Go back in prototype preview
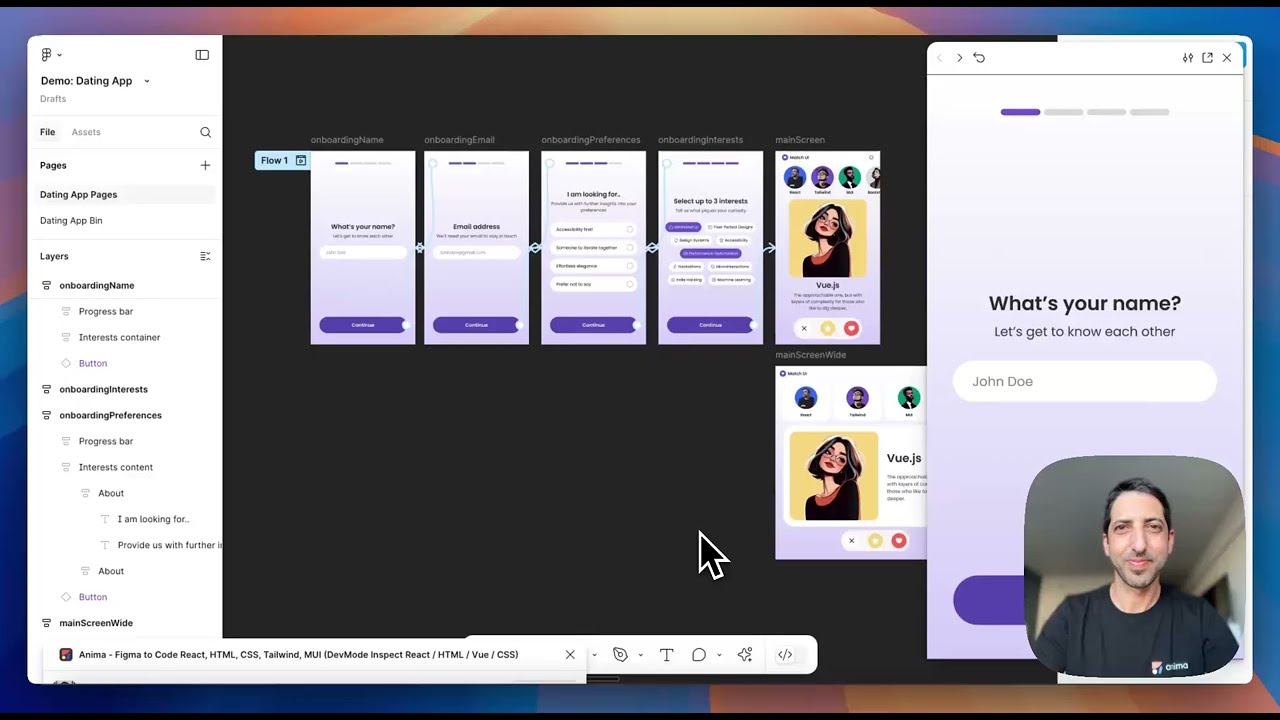1280x720 pixels. [939, 58]
